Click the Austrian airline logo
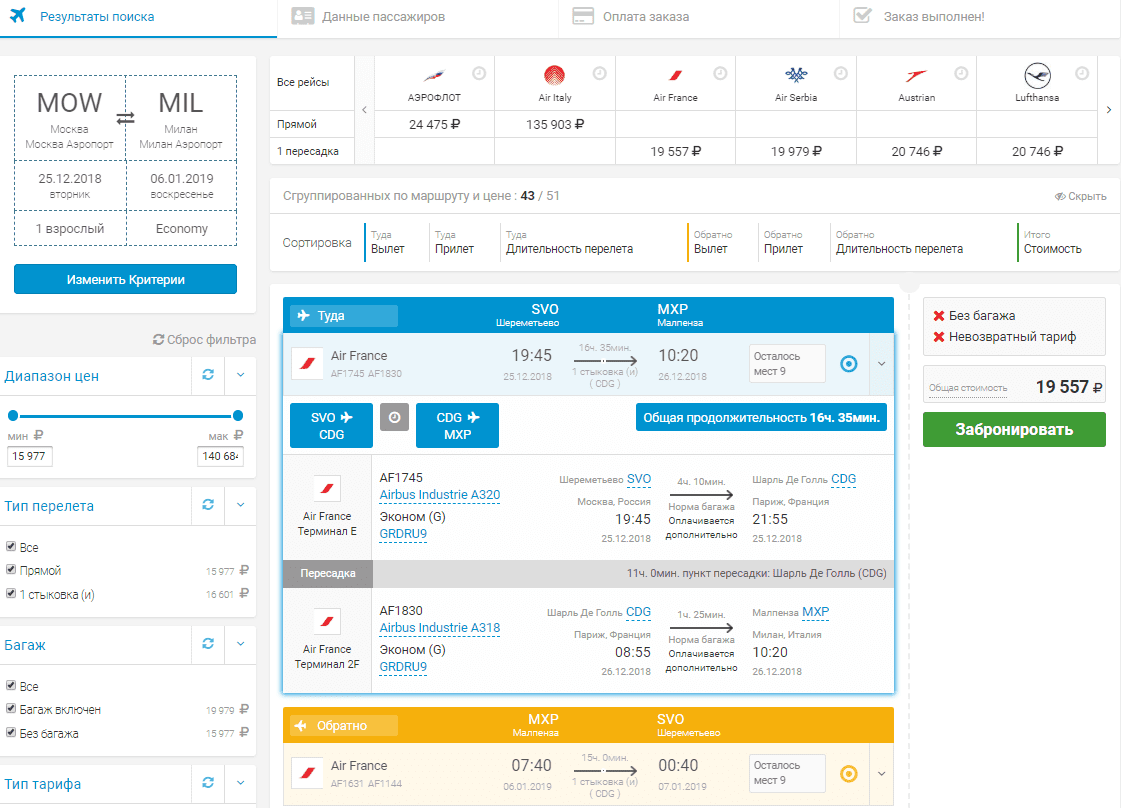The width and height of the screenshot is (1121, 808). click(916, 75)
